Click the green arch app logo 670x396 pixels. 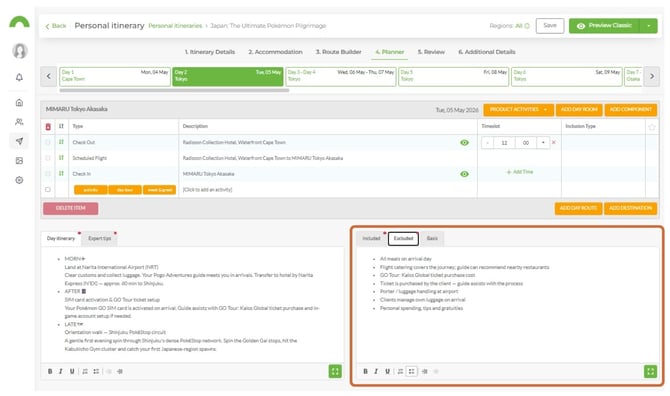(x=19, y=22)
